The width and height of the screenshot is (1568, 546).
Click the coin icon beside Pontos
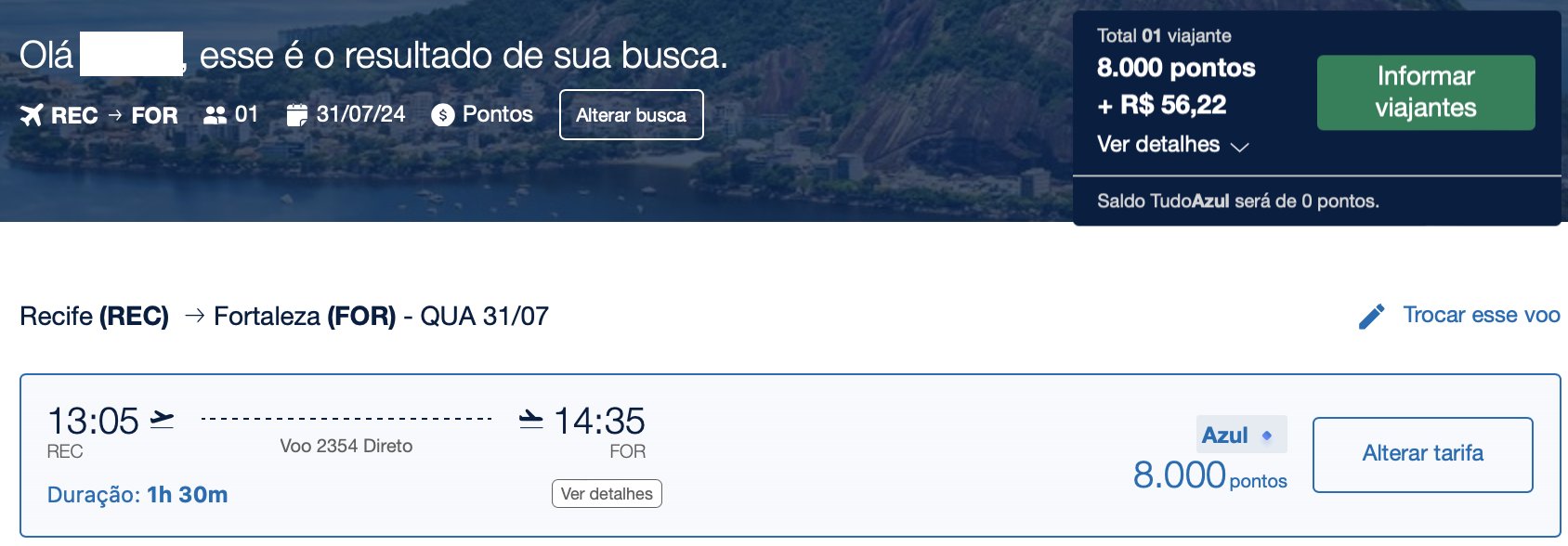(x=443, y=115)
